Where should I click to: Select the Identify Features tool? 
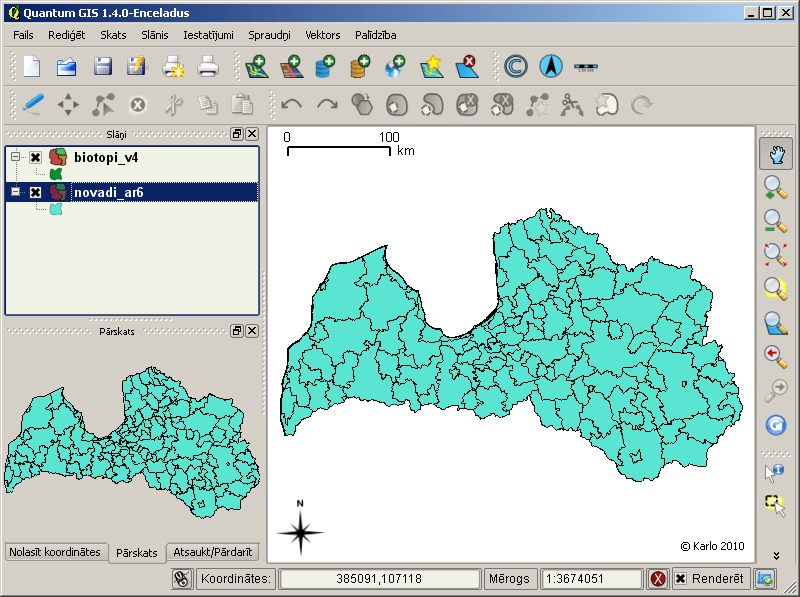pyautogui.click(x=775, y=472)
